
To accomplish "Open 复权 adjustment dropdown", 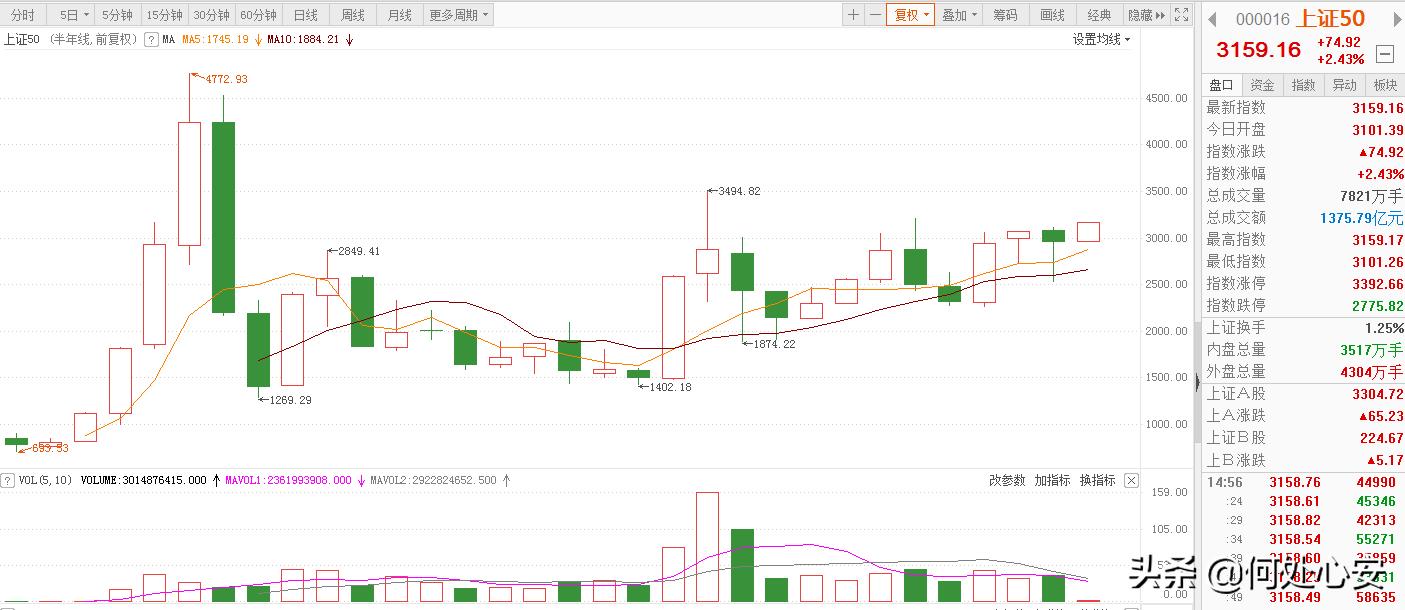I will [910, 15].
